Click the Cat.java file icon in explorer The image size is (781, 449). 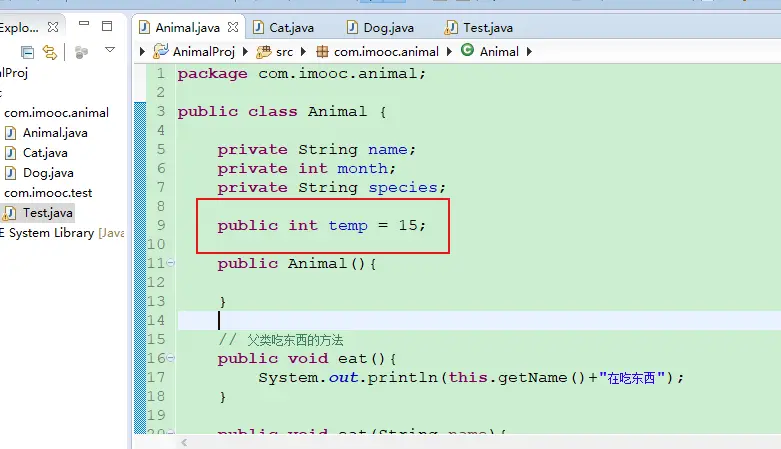pos(10,153)
